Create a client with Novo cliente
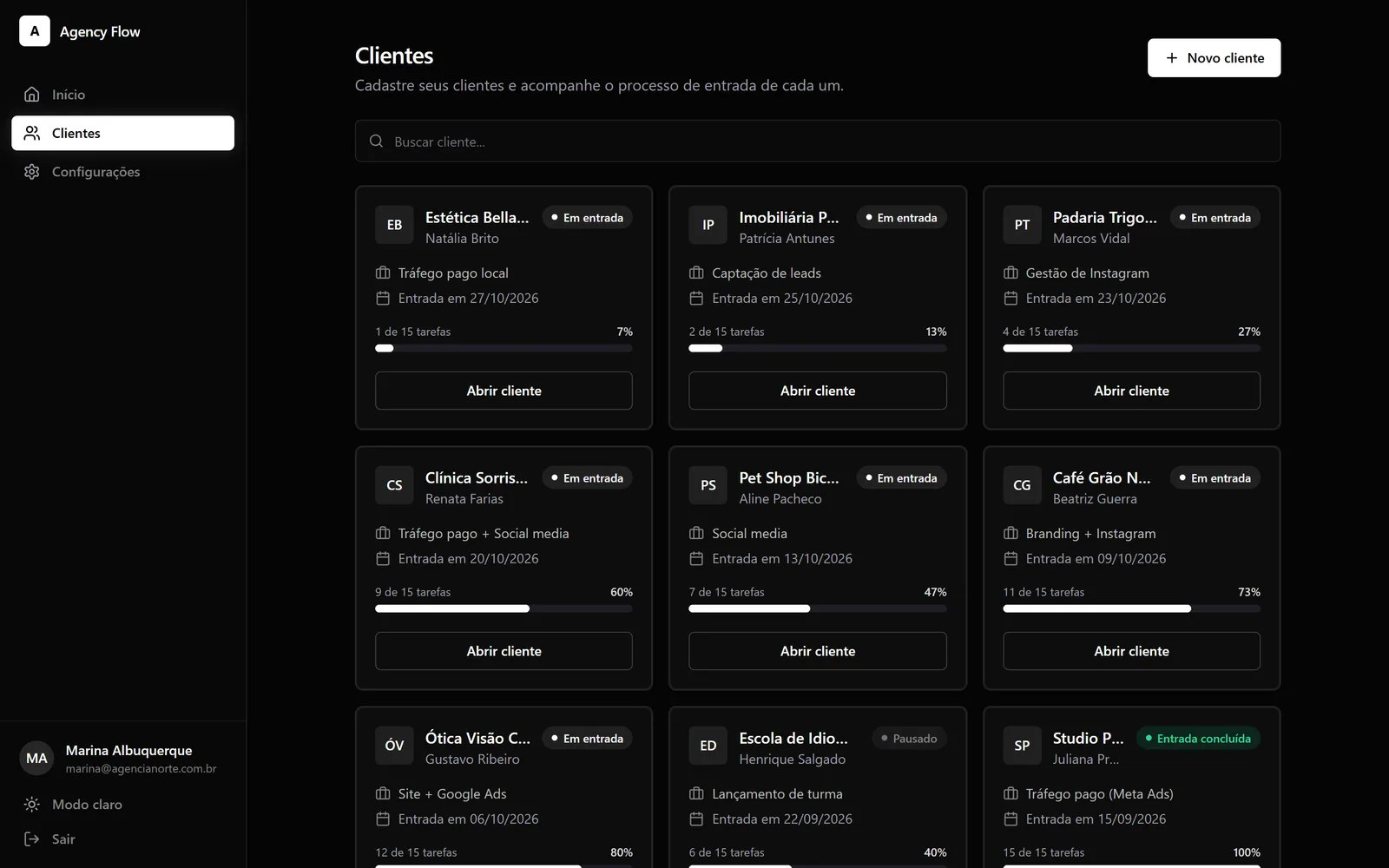This screenshot has height=868, width=1389. [1214, 57]
